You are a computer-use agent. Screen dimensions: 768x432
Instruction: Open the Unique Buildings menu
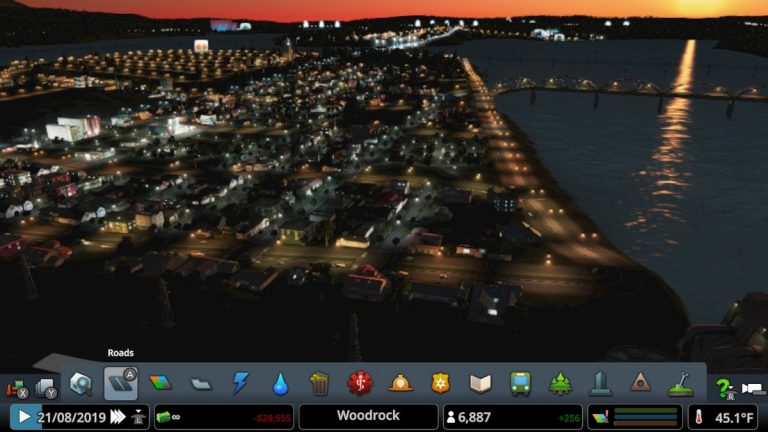coord(600,383)
